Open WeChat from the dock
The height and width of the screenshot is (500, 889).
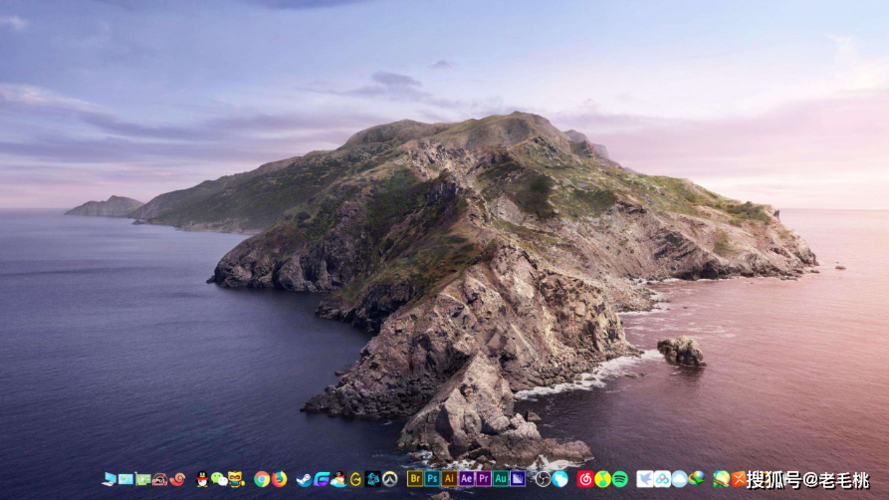[x=219, y=479]
